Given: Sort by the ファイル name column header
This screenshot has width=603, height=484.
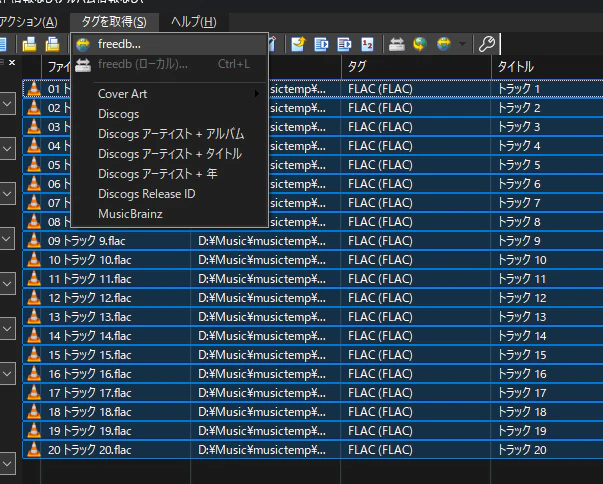Looking at the screenshot, I should pos(57,67).
